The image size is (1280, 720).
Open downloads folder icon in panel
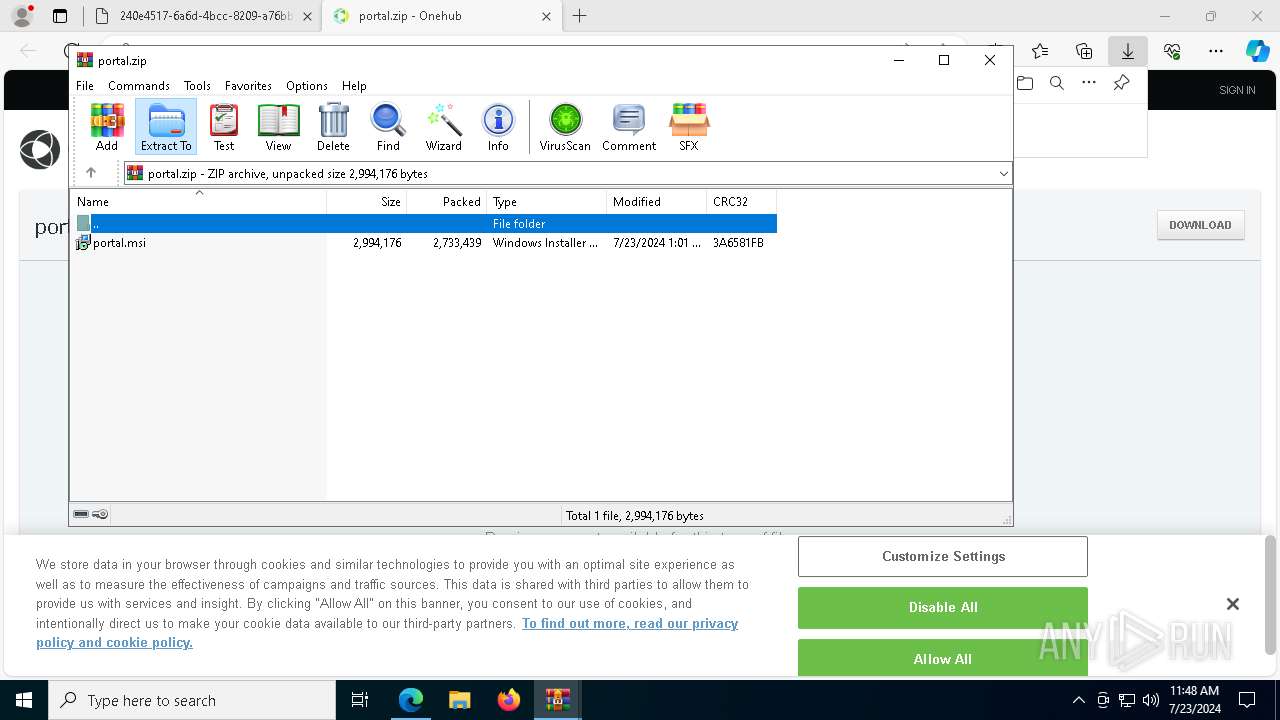1025,83
